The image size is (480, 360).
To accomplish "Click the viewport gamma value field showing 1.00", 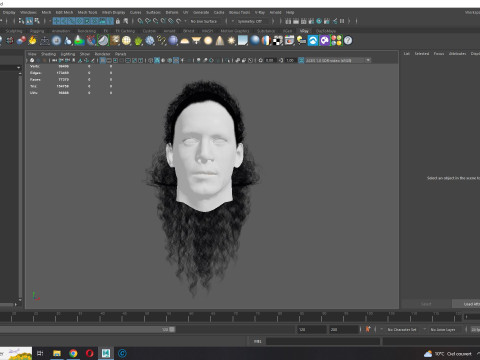I will pyautogui.click(x=290, y=60).
